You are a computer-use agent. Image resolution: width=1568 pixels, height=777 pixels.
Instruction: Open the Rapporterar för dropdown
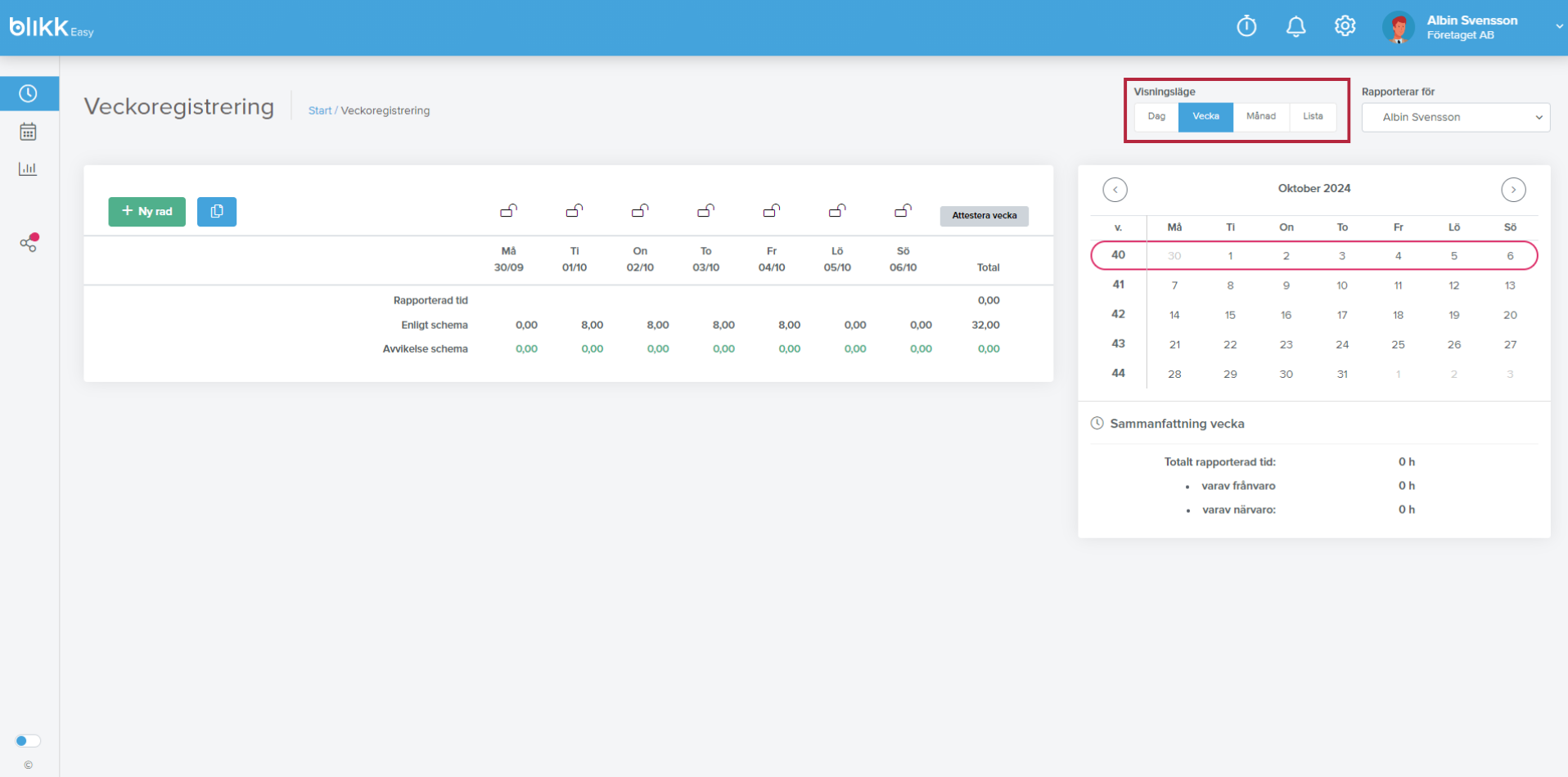click(1456, 117)
